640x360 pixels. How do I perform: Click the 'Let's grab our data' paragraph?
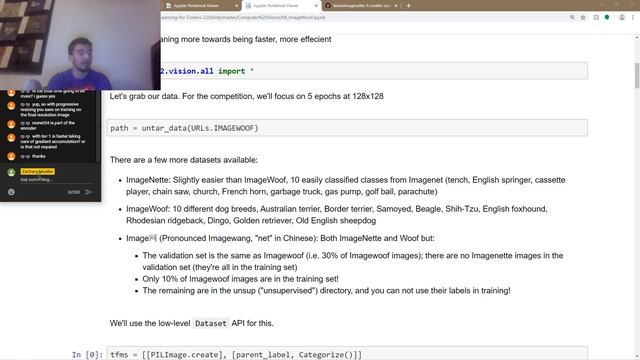point(247,96)
